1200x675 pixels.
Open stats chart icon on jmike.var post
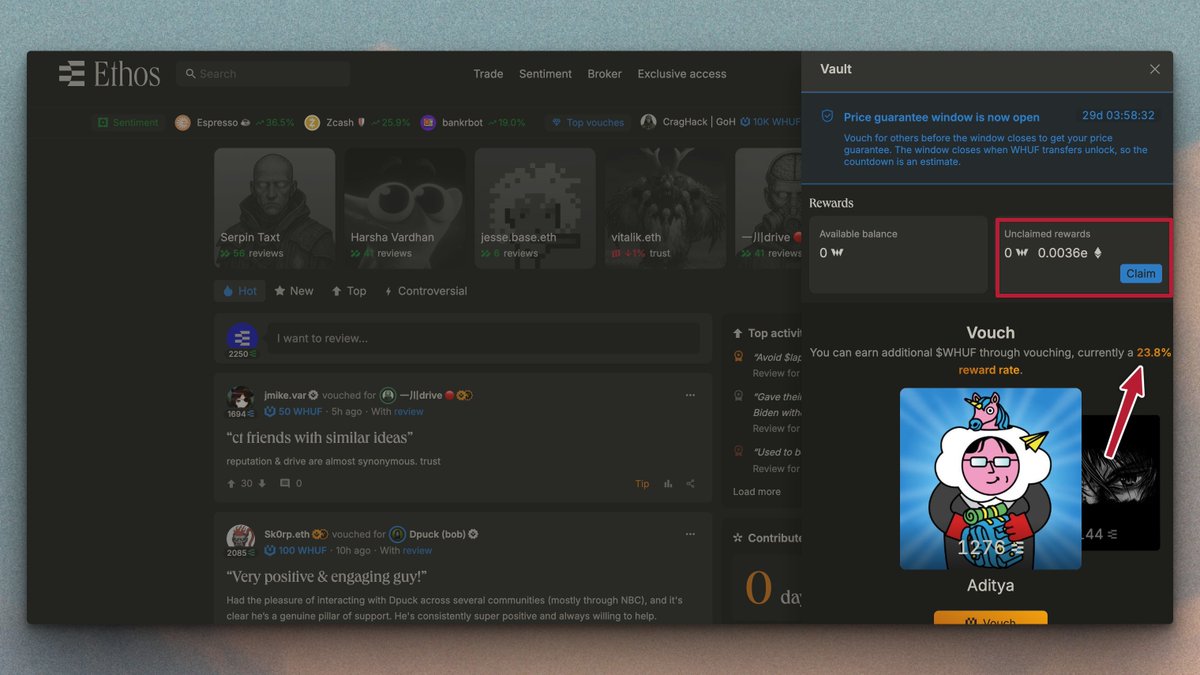(x=668, y=484)
